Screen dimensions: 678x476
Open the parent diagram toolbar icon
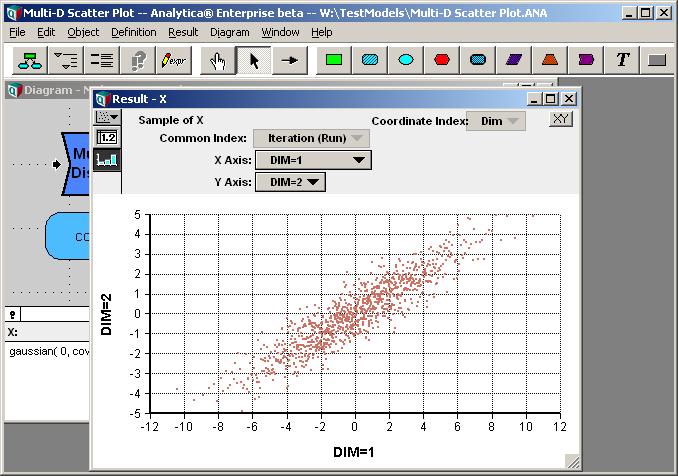[30, 61]
